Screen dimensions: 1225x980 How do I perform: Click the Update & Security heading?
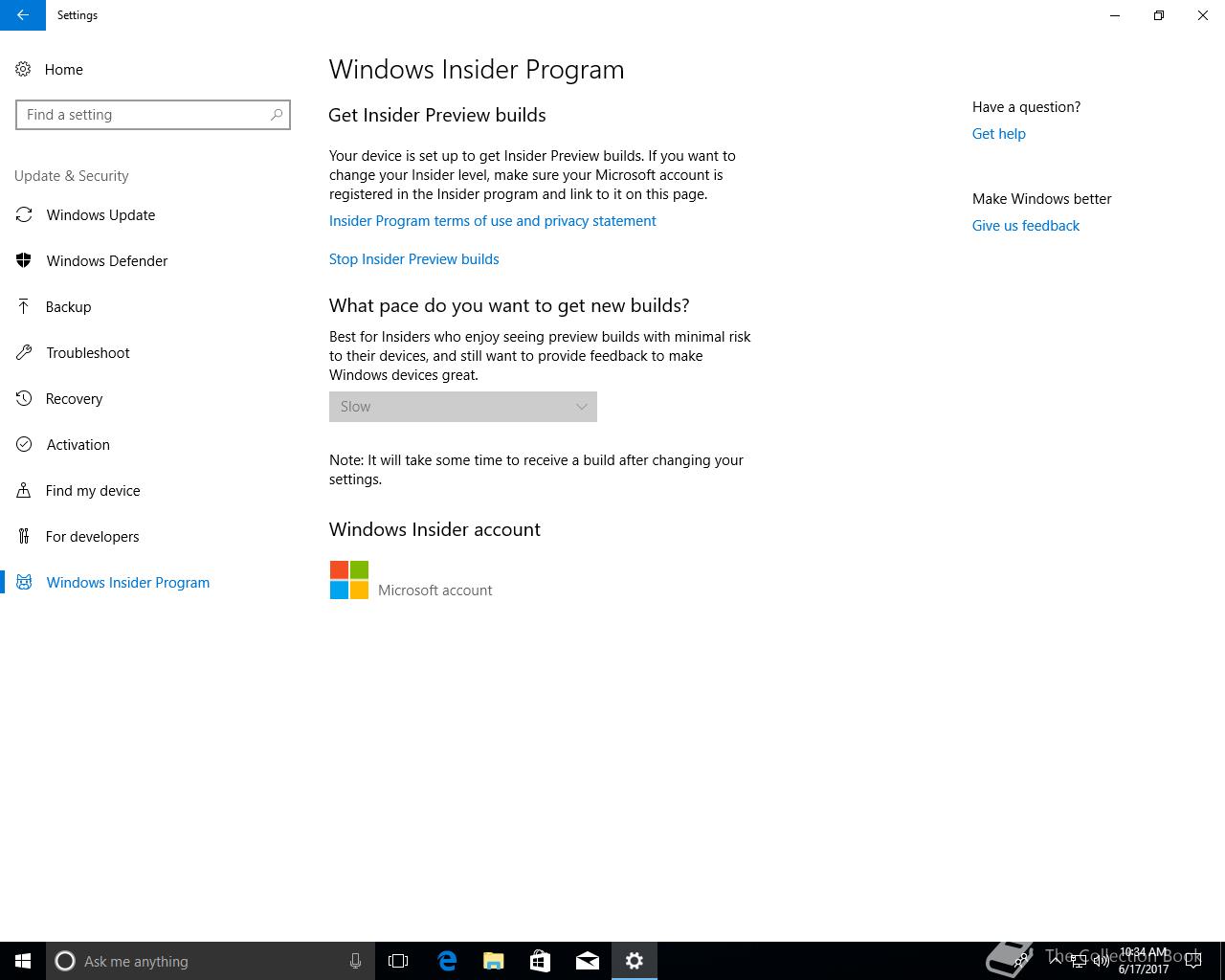72,176
